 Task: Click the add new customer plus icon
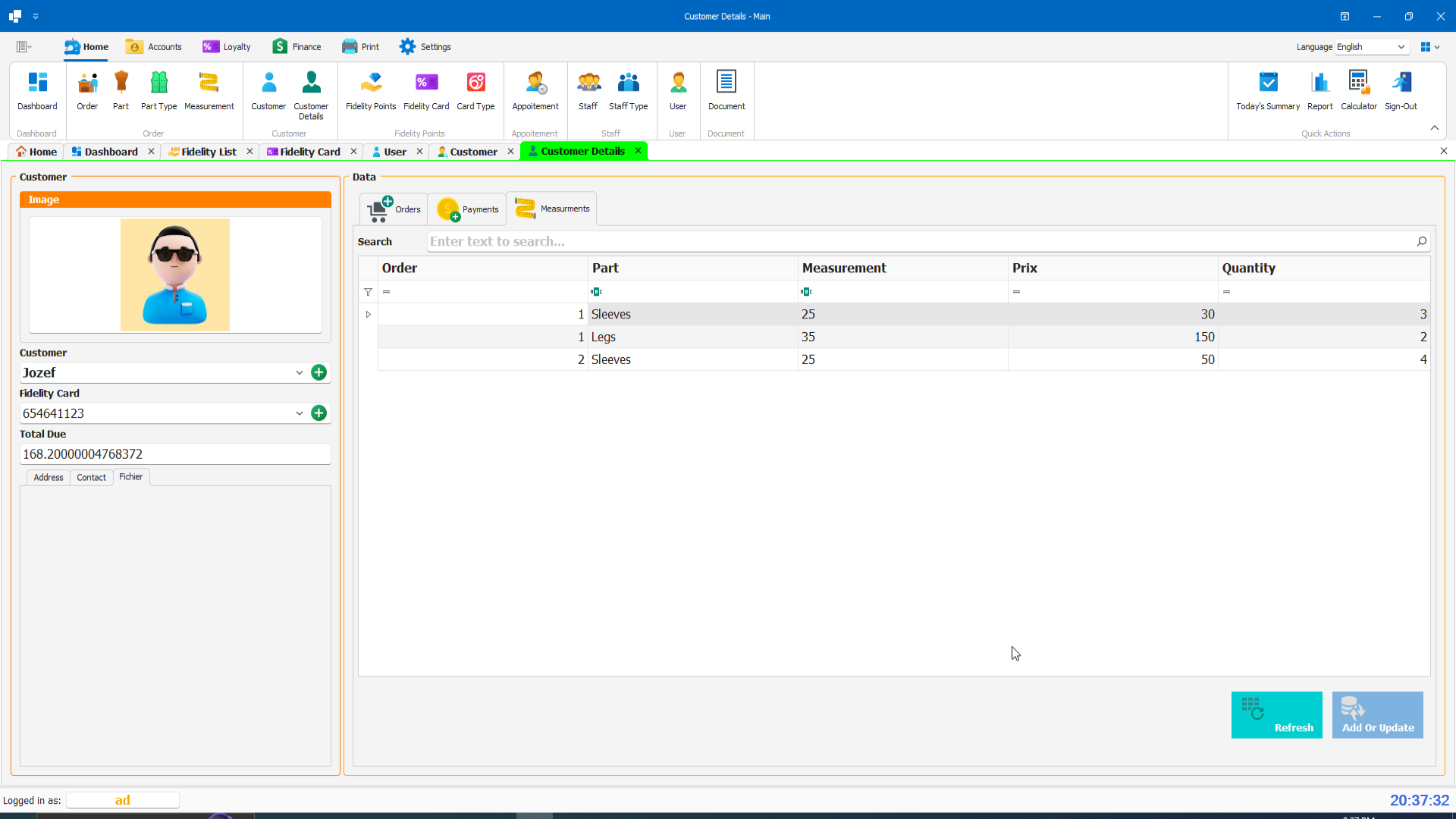point(318,372)
